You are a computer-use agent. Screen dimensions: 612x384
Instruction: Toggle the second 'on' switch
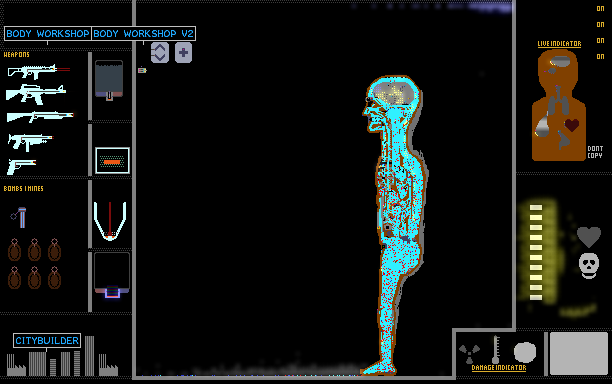tap(600, 25)
